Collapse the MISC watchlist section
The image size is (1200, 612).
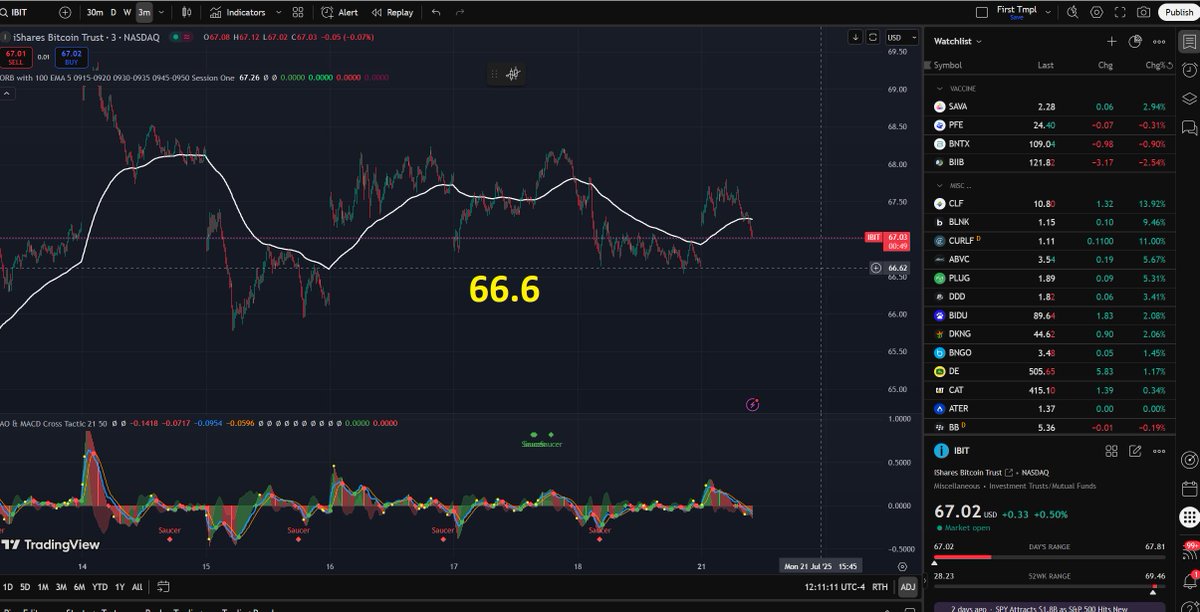point(939,185)
